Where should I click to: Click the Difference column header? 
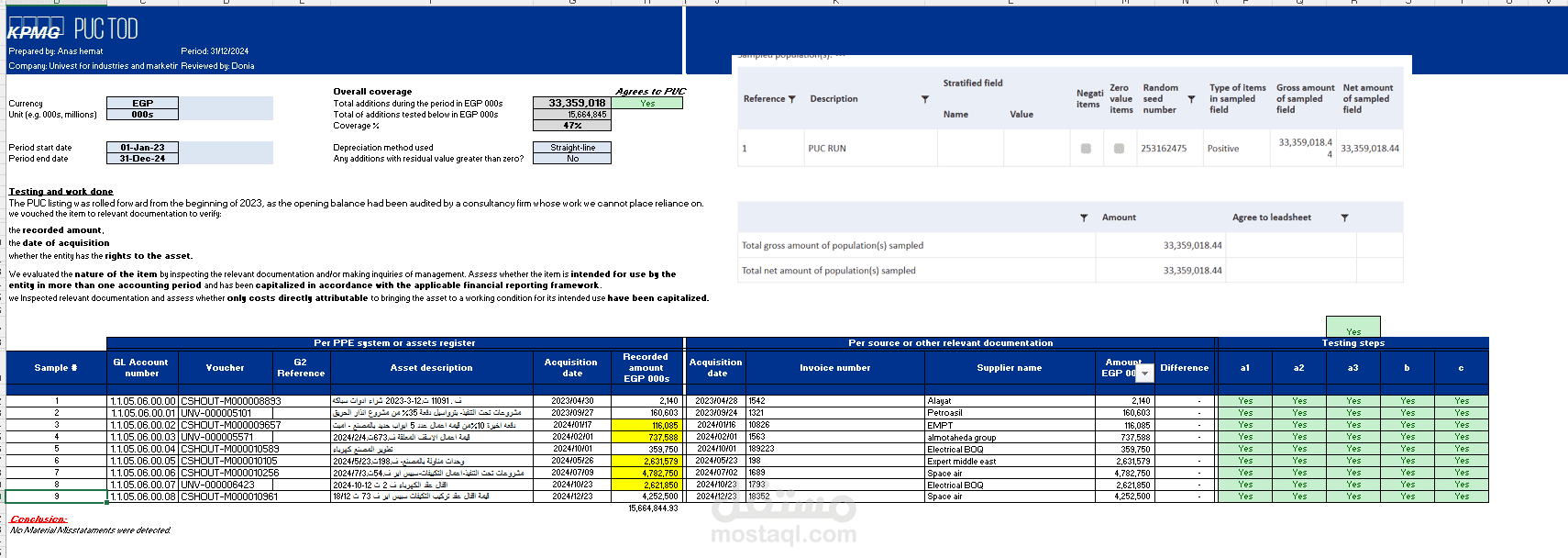pyautogui.click(x=1184, y=368)
